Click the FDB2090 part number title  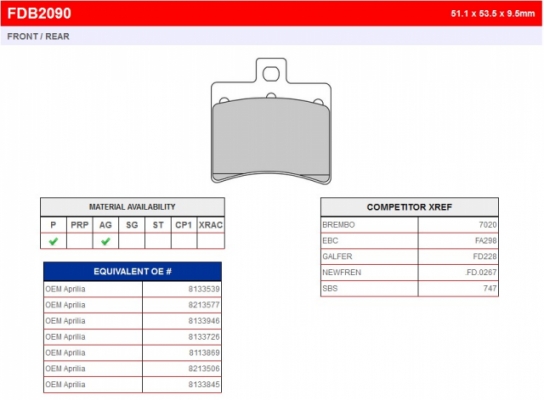tap(39, 14)
